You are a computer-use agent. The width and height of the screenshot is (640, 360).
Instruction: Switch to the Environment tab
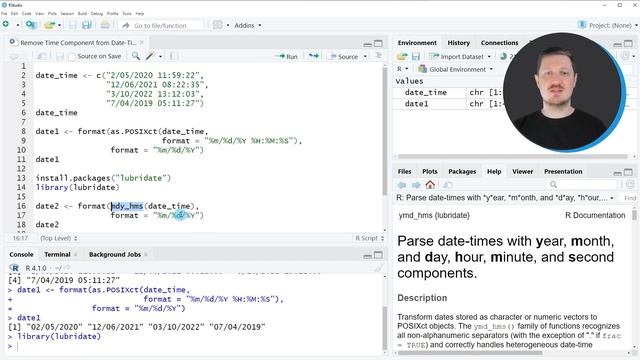(417, 42)
